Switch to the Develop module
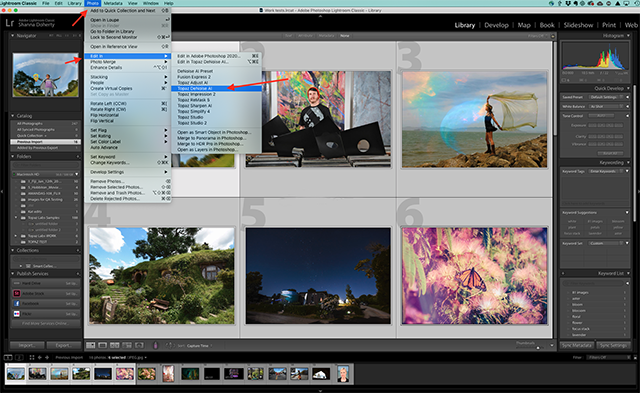Image resolution: width=640 pixels, height=393 pixels. 496,25
